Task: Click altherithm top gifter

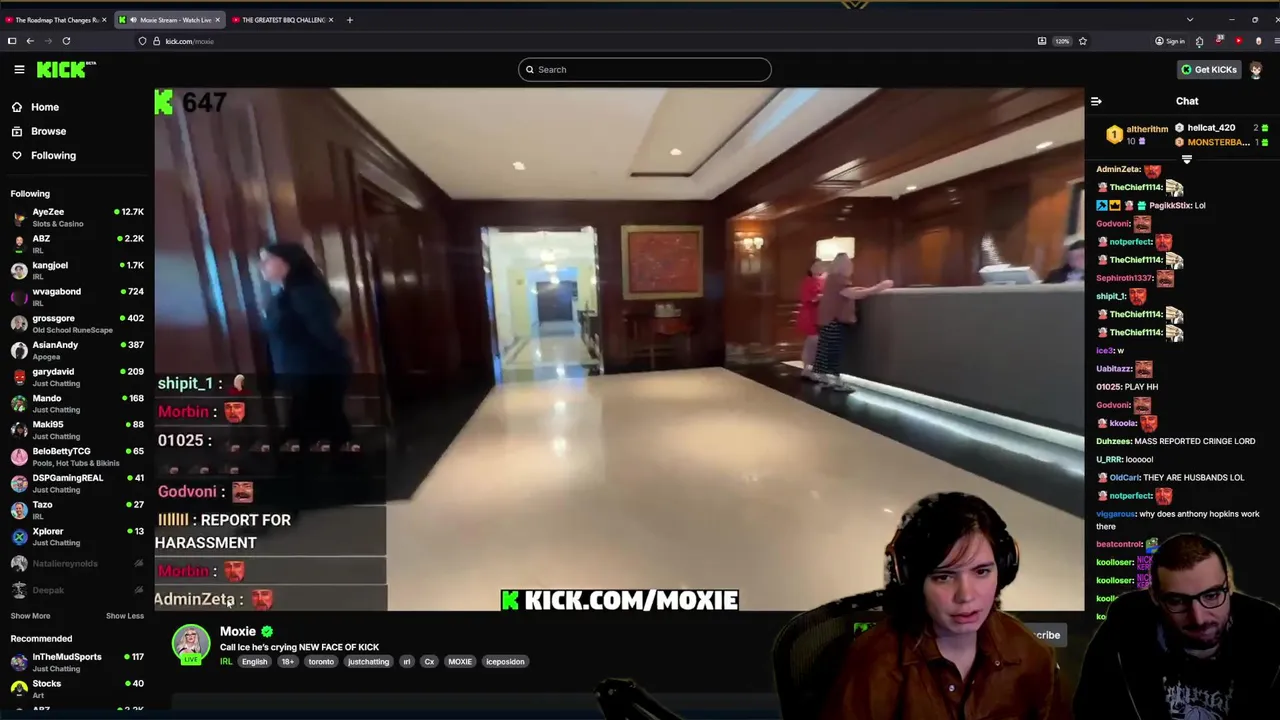Action: [1137, 134]
